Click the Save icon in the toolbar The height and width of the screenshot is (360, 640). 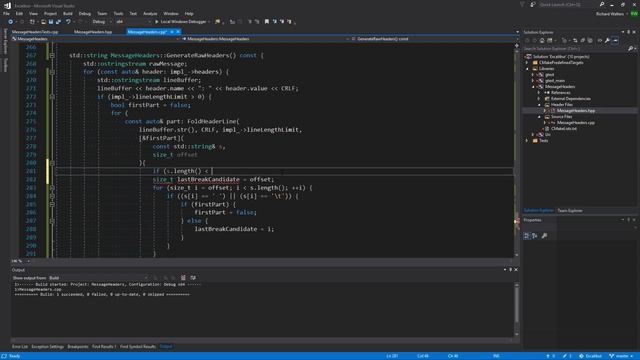click(51, 22)
